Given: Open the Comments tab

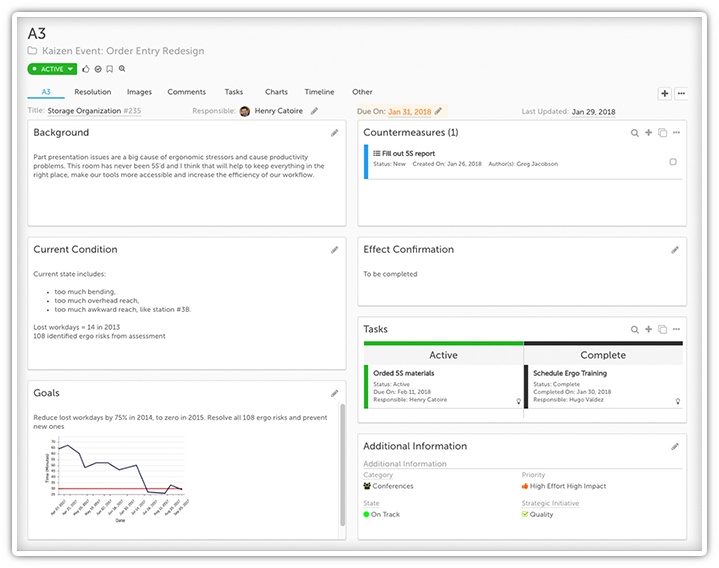Looking at the screenshot, I should point(187,92).
